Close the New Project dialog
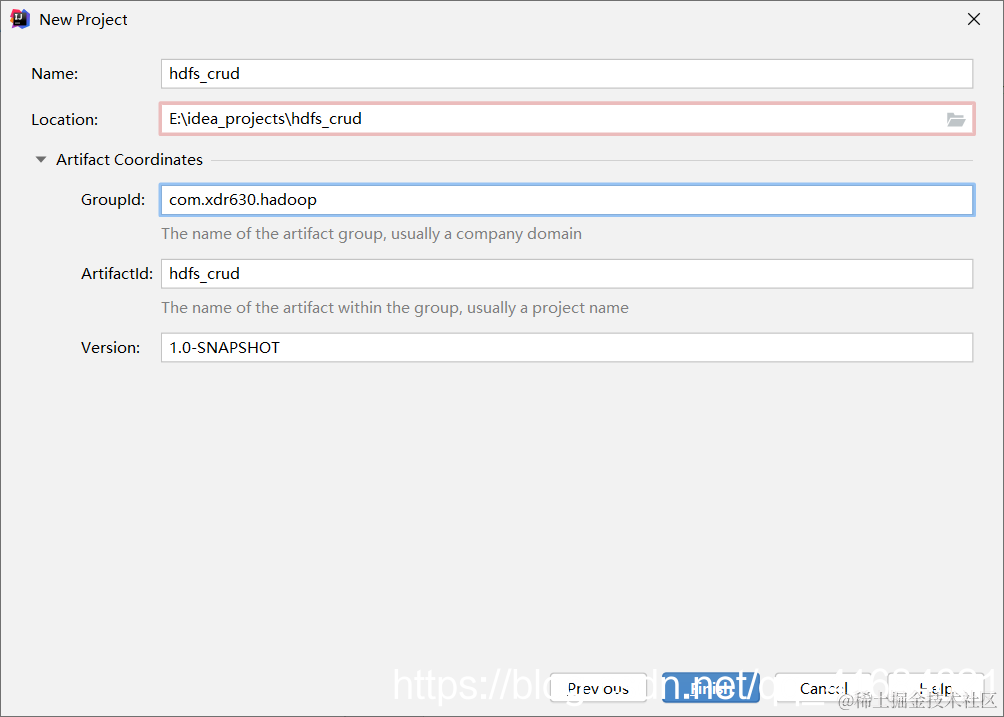 tap(973, 19)
